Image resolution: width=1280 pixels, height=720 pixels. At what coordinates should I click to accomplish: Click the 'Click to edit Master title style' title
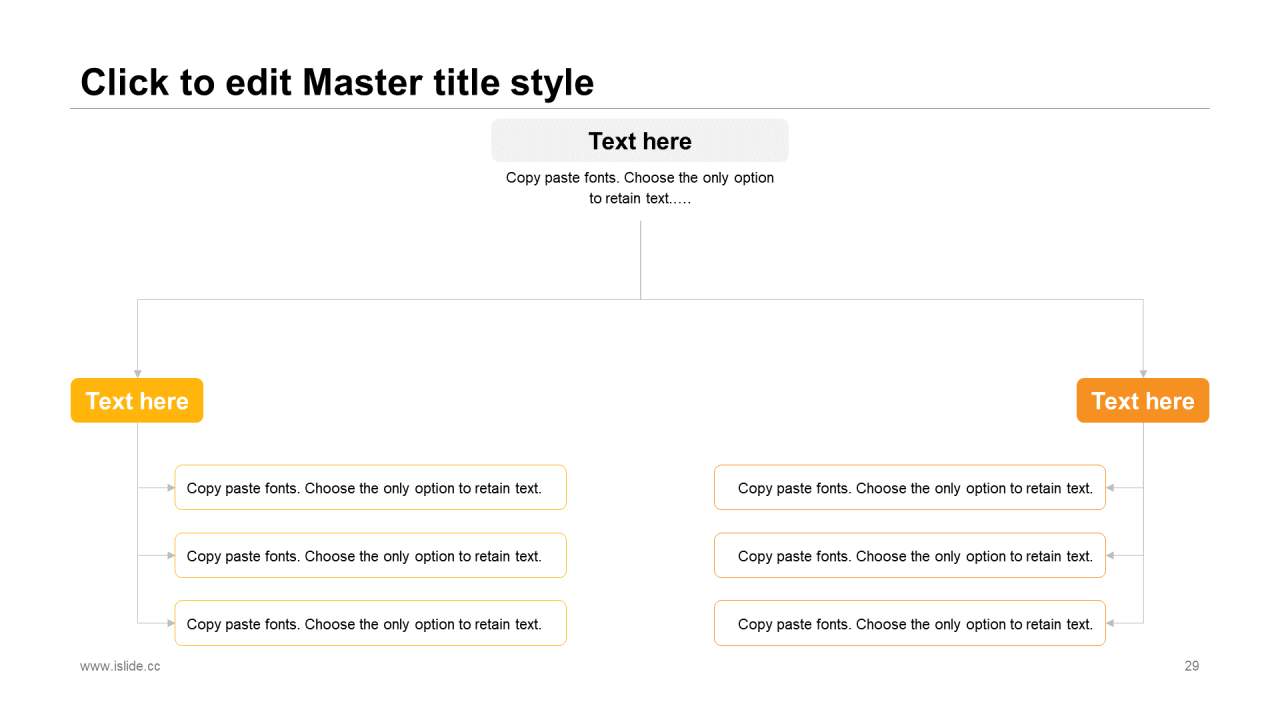(337, 82)
